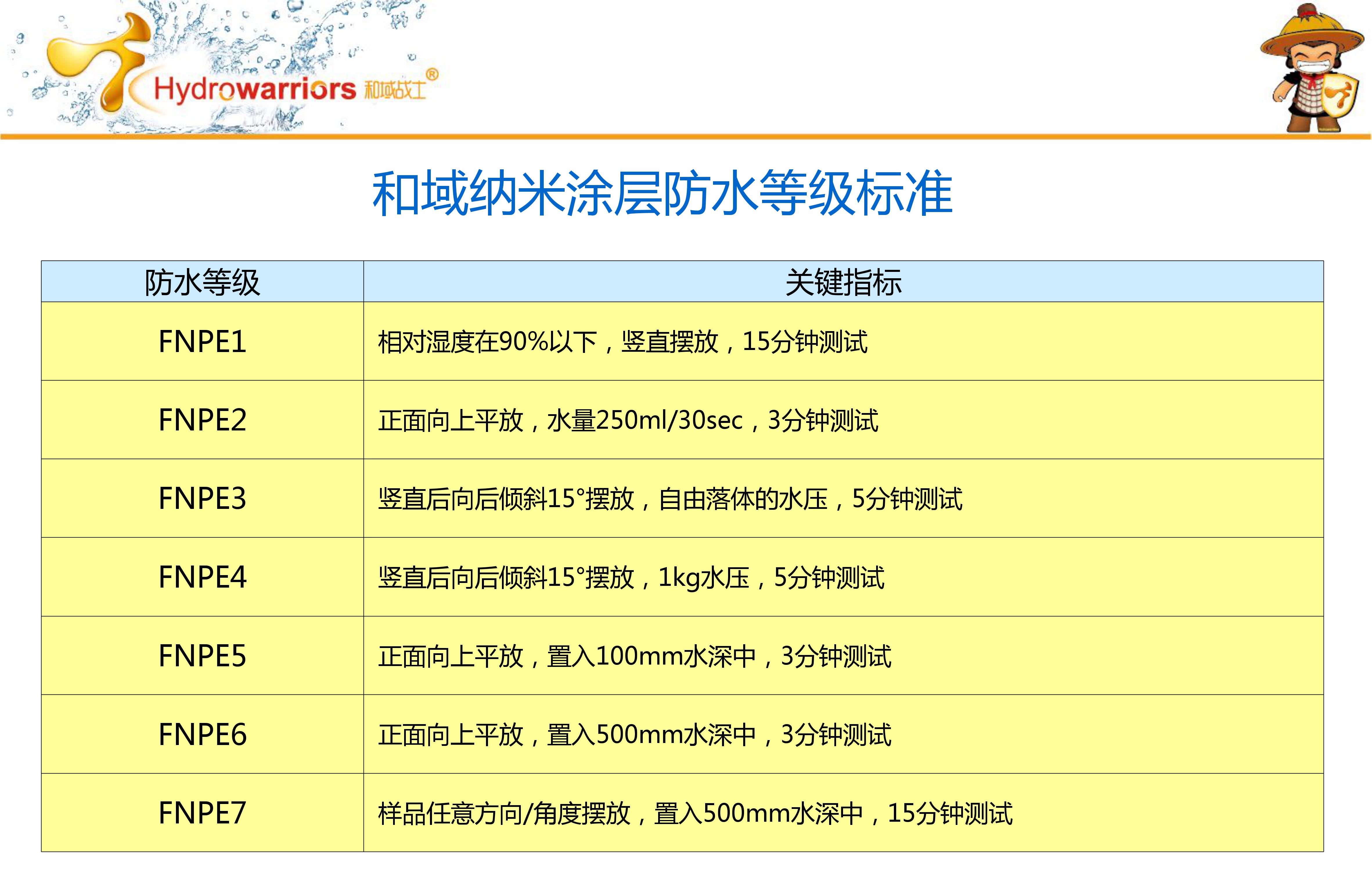Select the FNPE5 cell
The width and height of the screenshot is (1372, 892).
(202, 656)
